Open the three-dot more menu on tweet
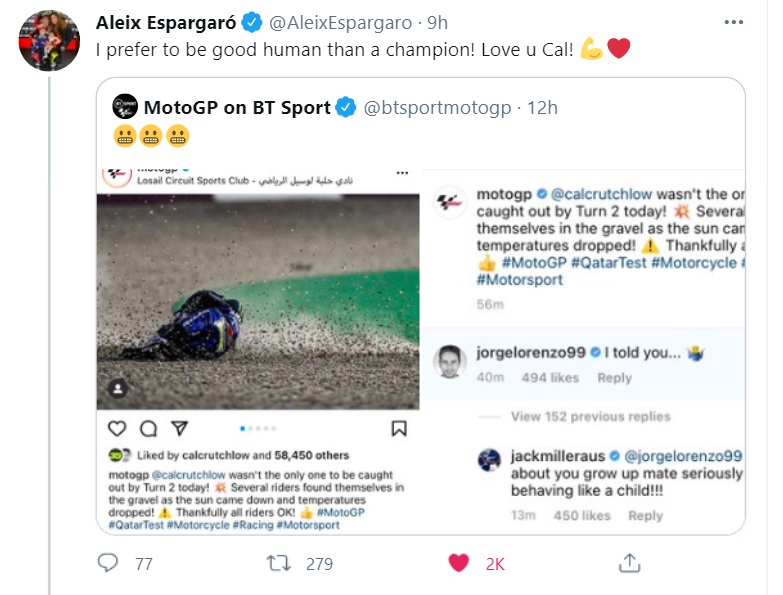Screen dimensions: 783x595 [734, 22]
